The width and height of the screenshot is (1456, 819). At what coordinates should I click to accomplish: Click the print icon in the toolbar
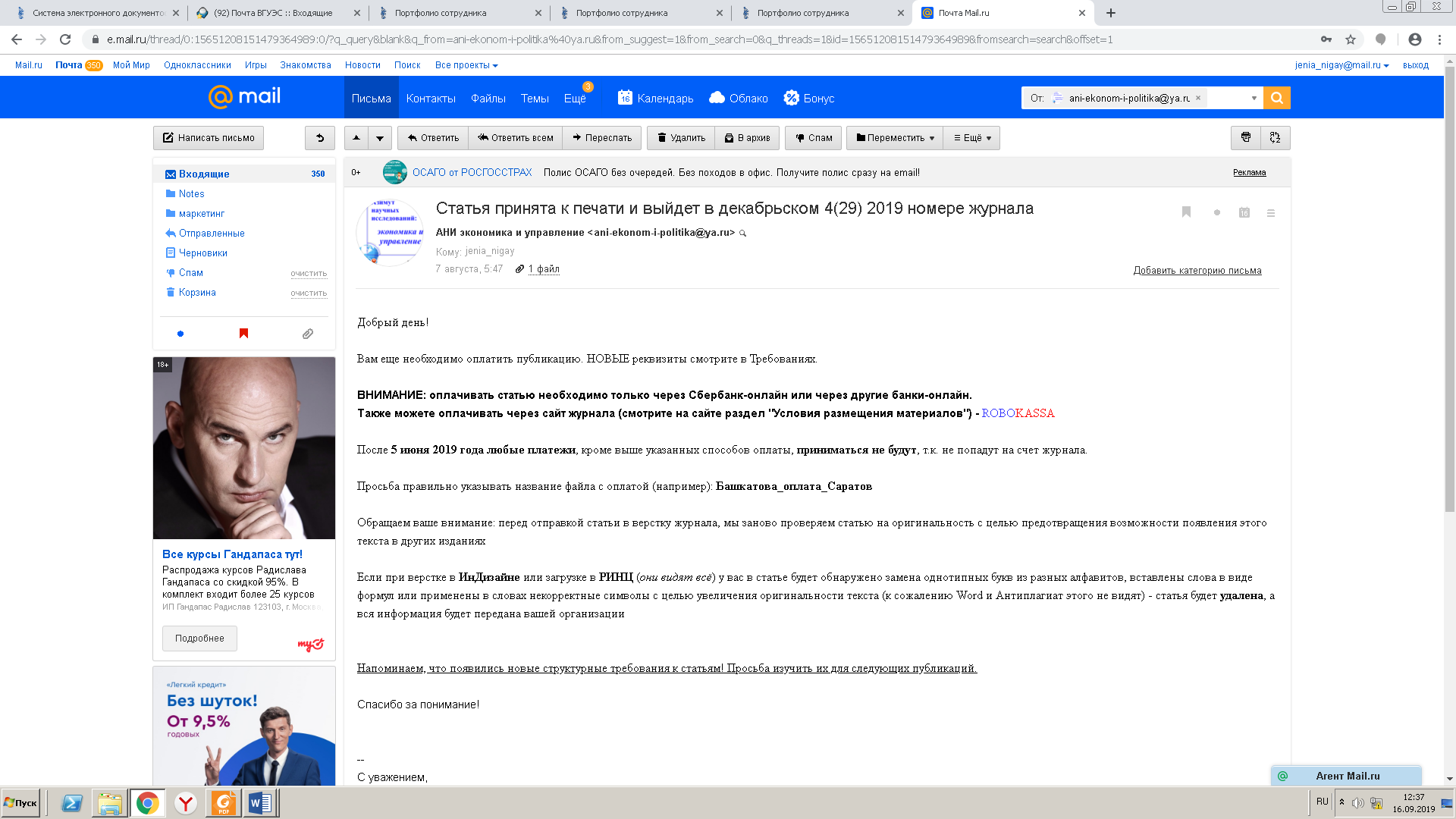(1245, 137)
